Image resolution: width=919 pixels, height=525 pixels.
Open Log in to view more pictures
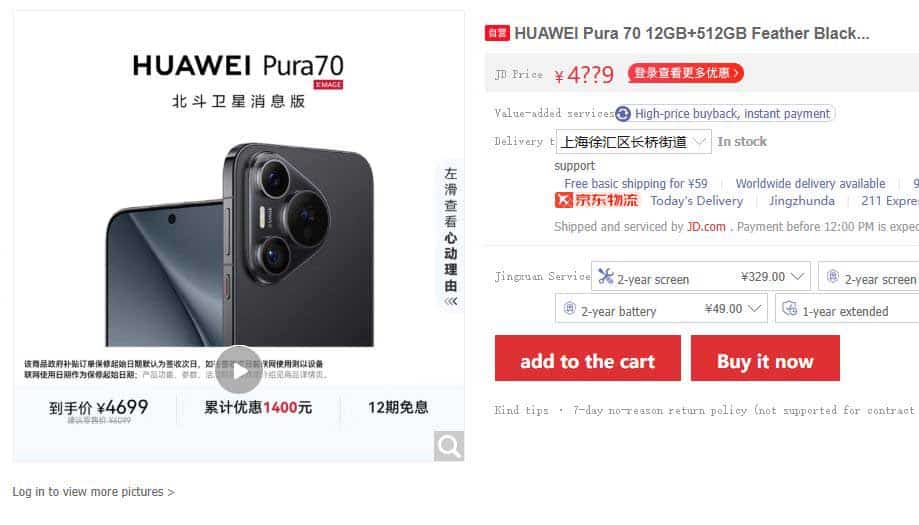(x=93, y=492)
